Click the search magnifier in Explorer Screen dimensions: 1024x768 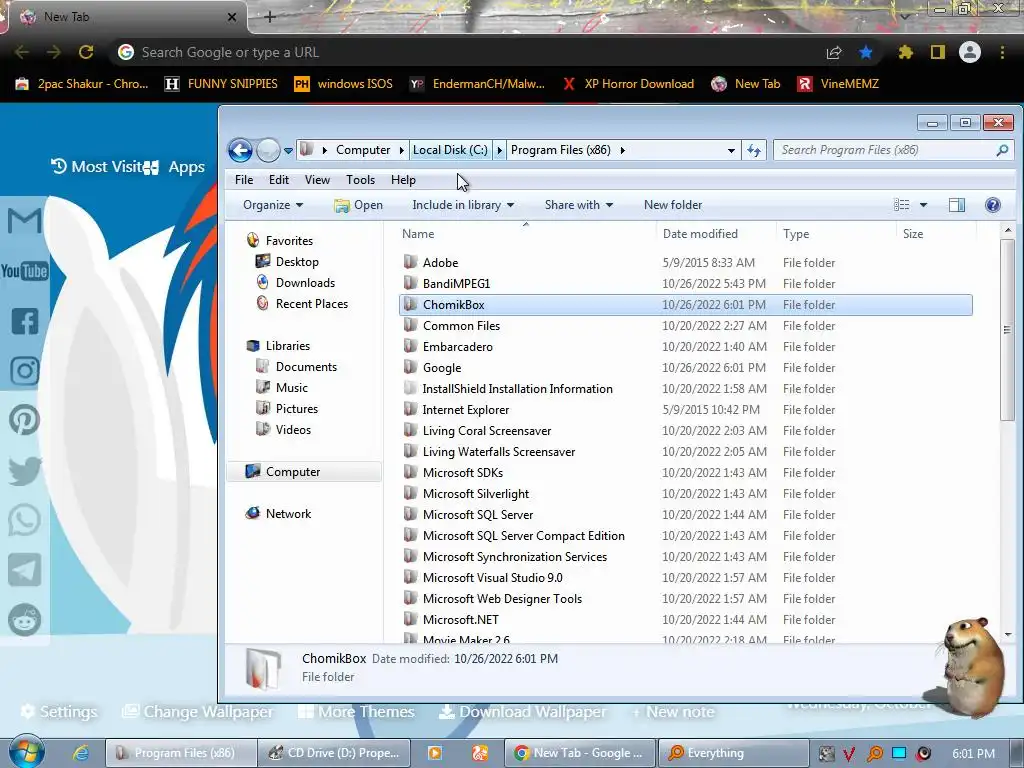point(1002,150)
